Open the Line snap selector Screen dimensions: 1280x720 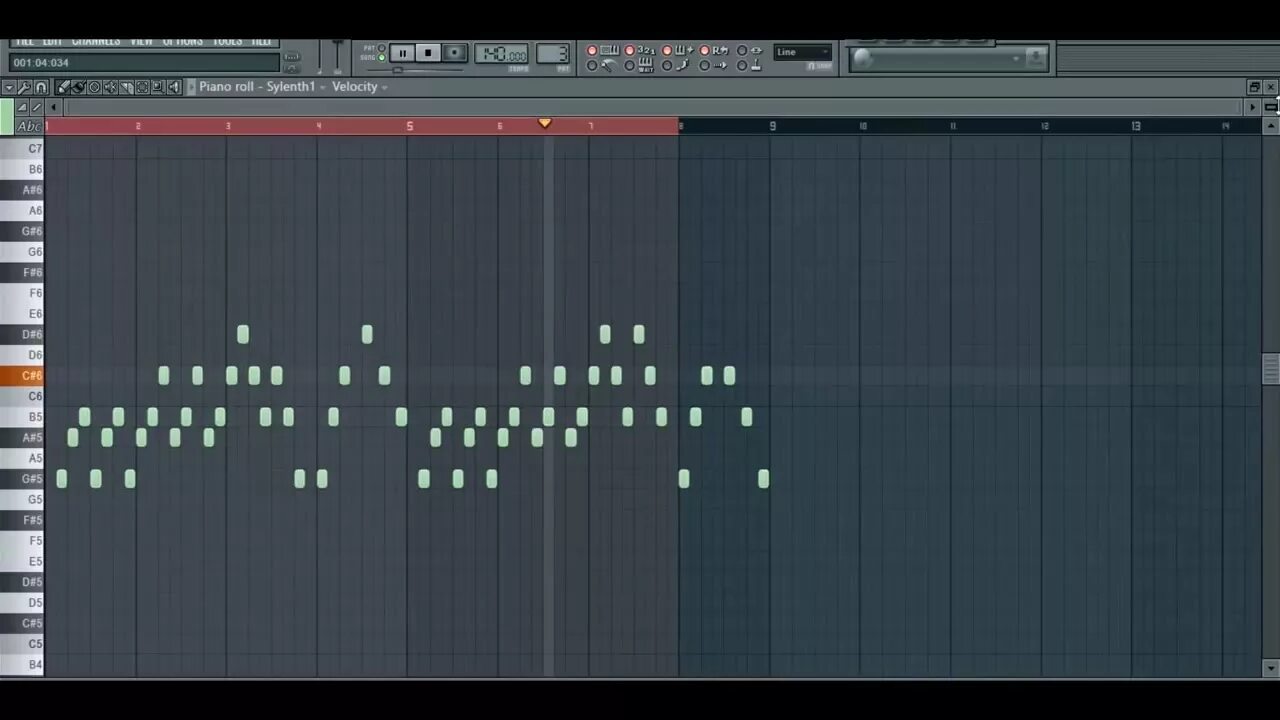click(x=802, y=52)
